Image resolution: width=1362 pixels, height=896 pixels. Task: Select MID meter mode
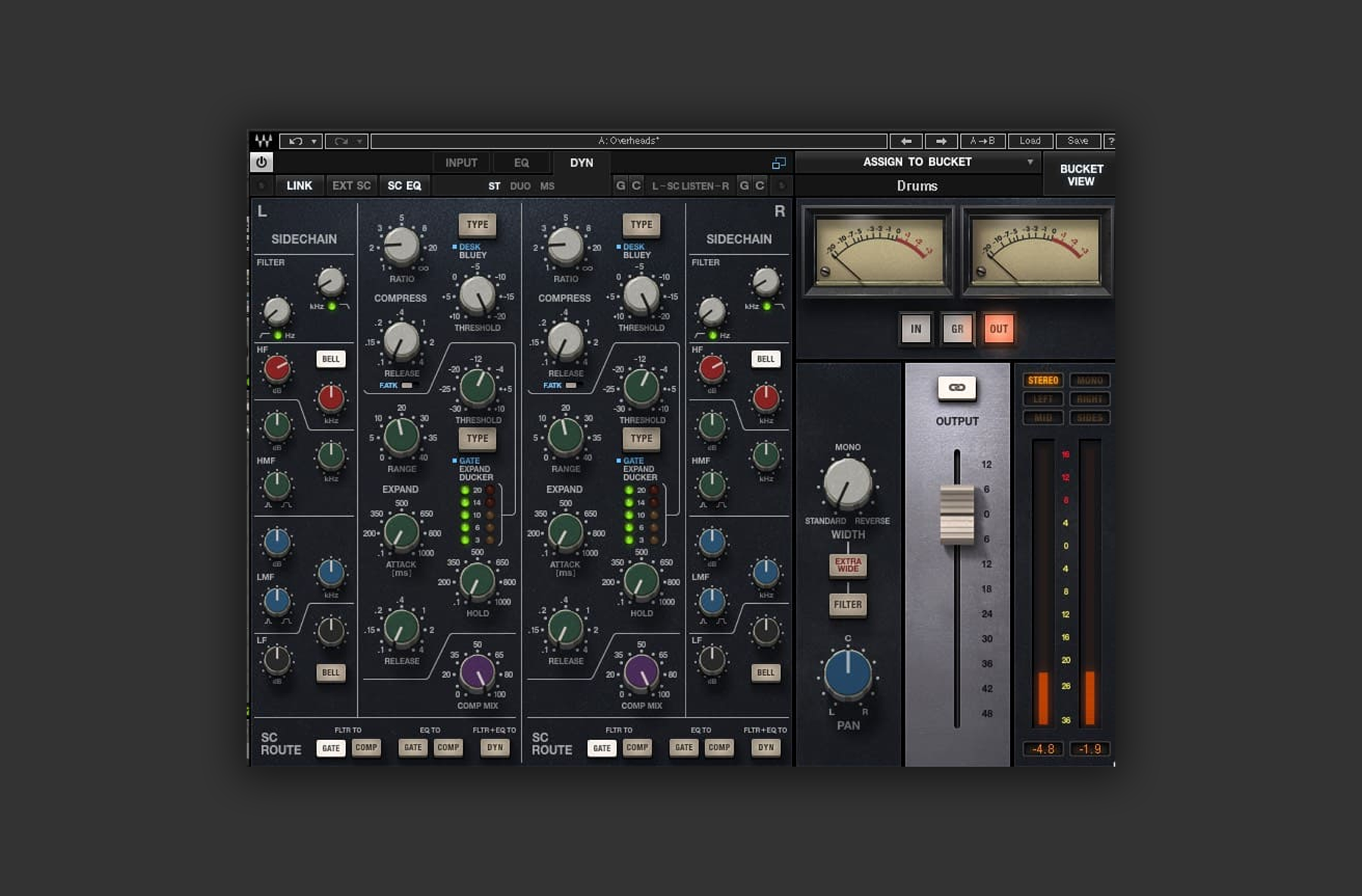(1043, 418)
